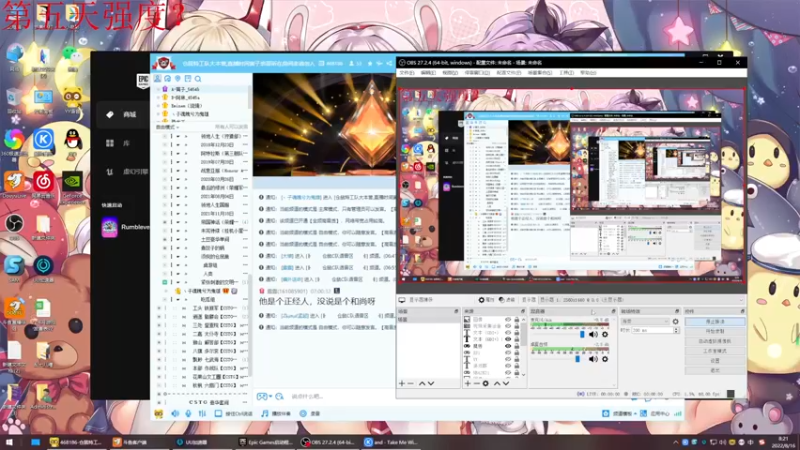Click 开始录制 button in OBS
Screen dimensions: 800x450
[x=715, y=332]
